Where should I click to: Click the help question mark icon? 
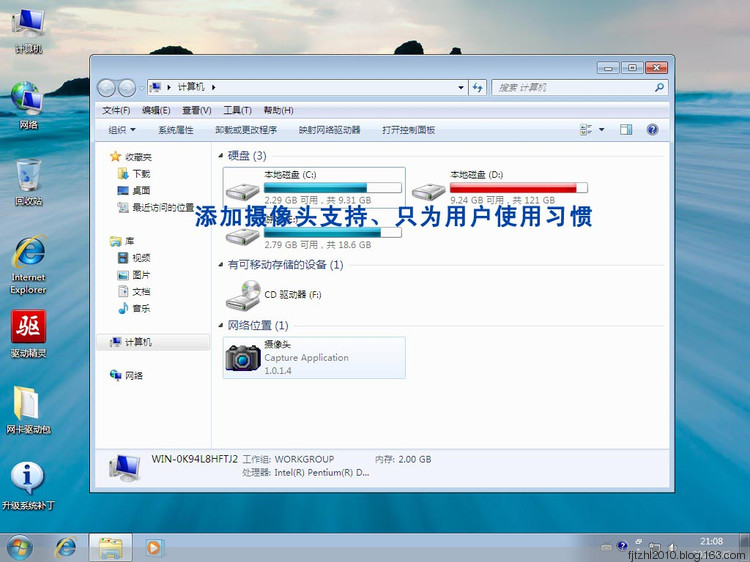tap(652, 130)
